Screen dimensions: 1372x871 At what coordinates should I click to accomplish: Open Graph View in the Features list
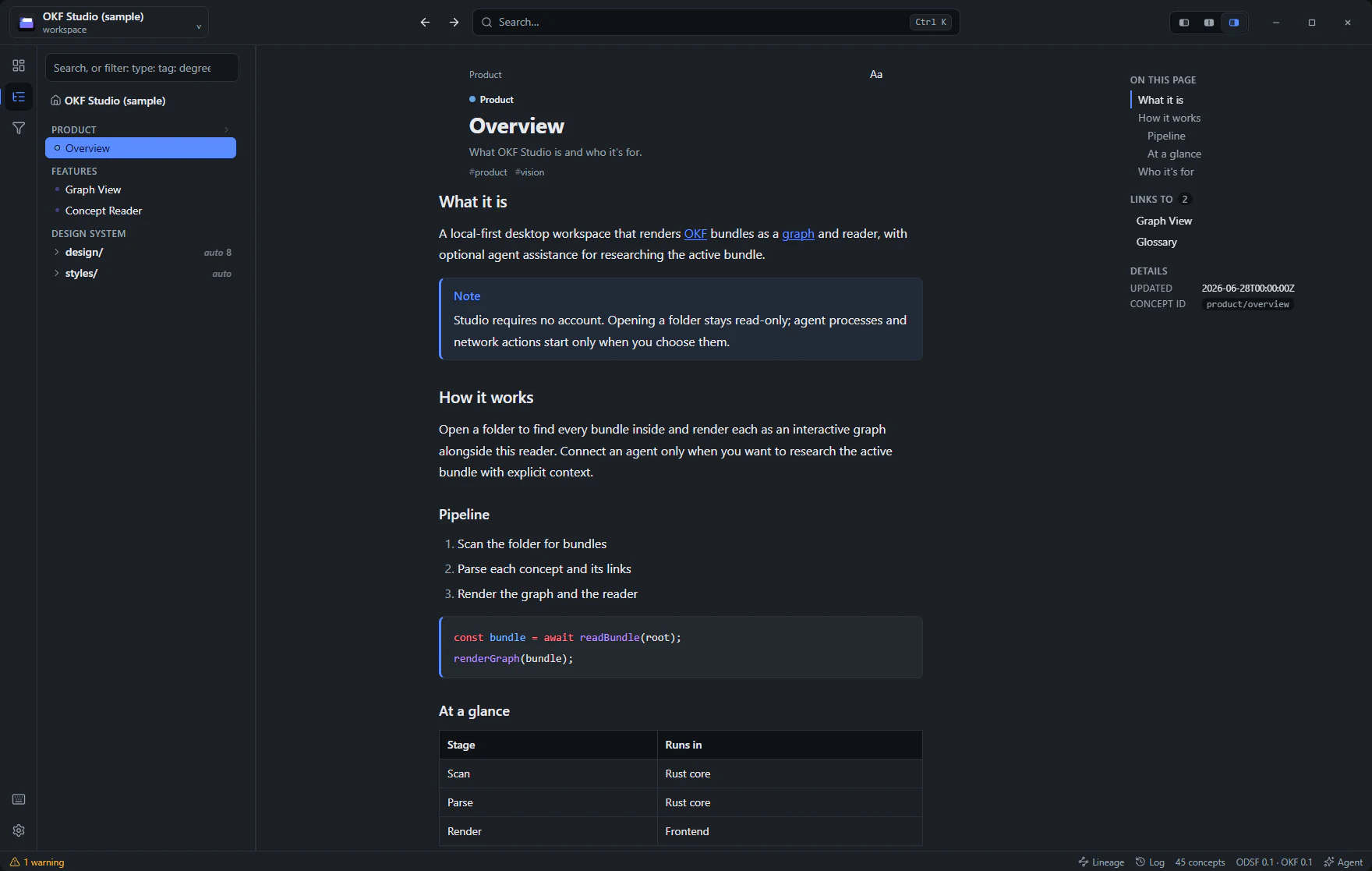point(93,189)
